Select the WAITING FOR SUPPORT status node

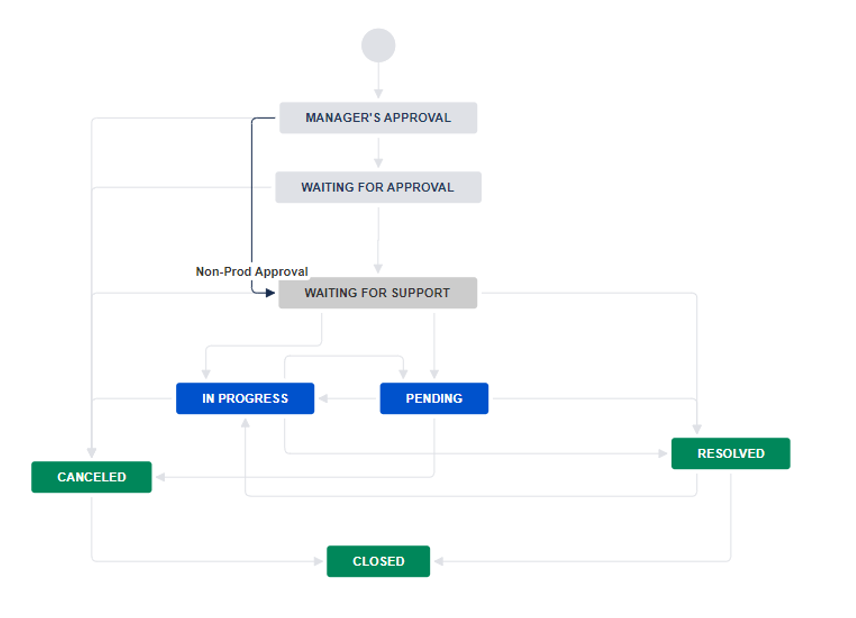point(378,293)
